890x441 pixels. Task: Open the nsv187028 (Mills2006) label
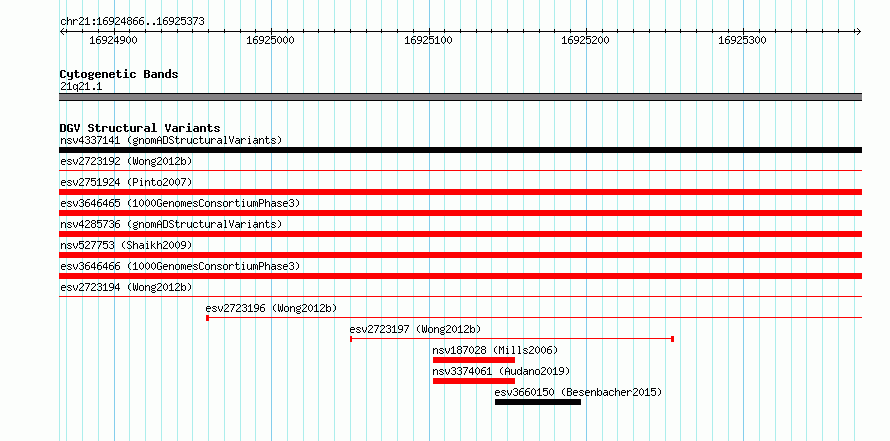[496, 350]
